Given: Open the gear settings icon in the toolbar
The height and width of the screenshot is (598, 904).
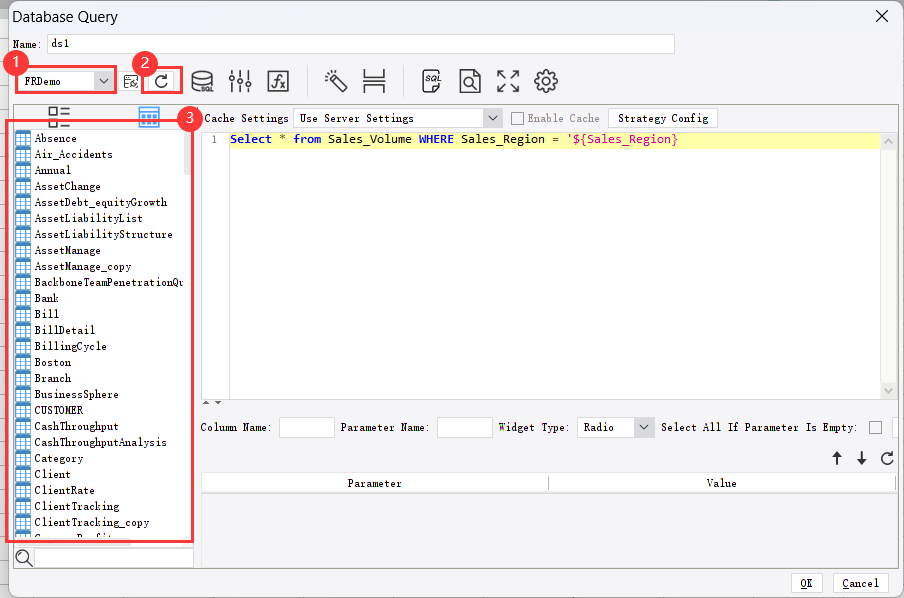Looking at the screenshot, I should (546, 81).
